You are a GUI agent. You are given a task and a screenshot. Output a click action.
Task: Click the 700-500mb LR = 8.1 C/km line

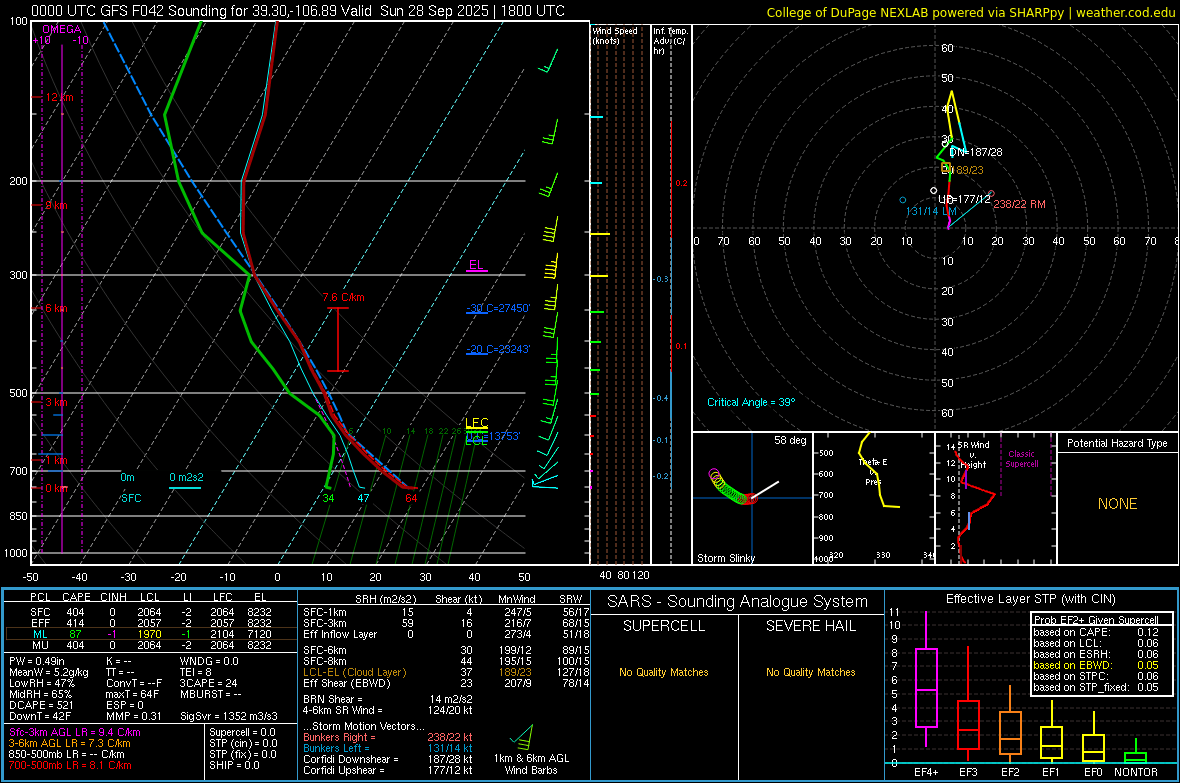pyautogui.click(x=70, y=765)
